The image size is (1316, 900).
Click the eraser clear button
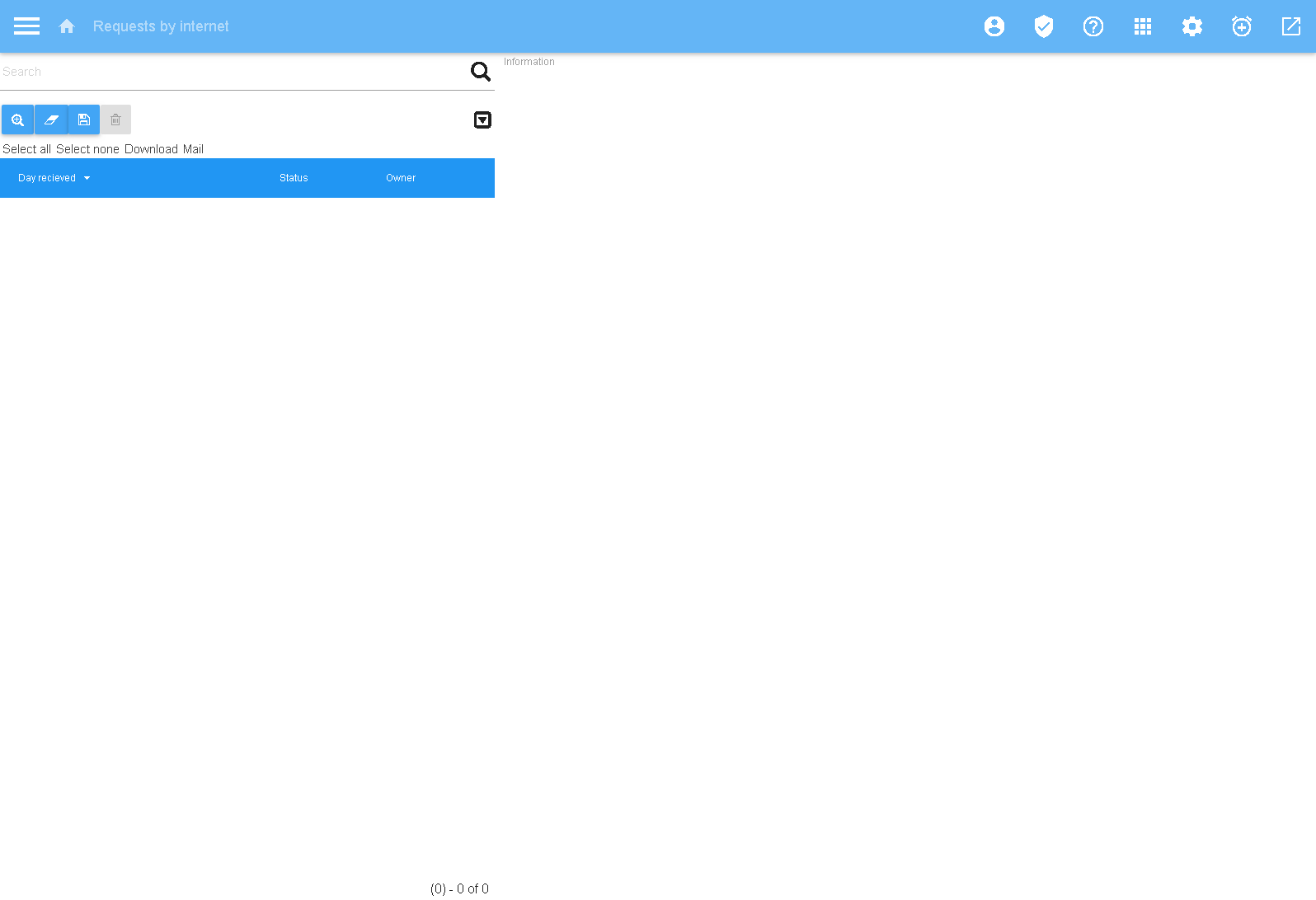click(51, 120)
